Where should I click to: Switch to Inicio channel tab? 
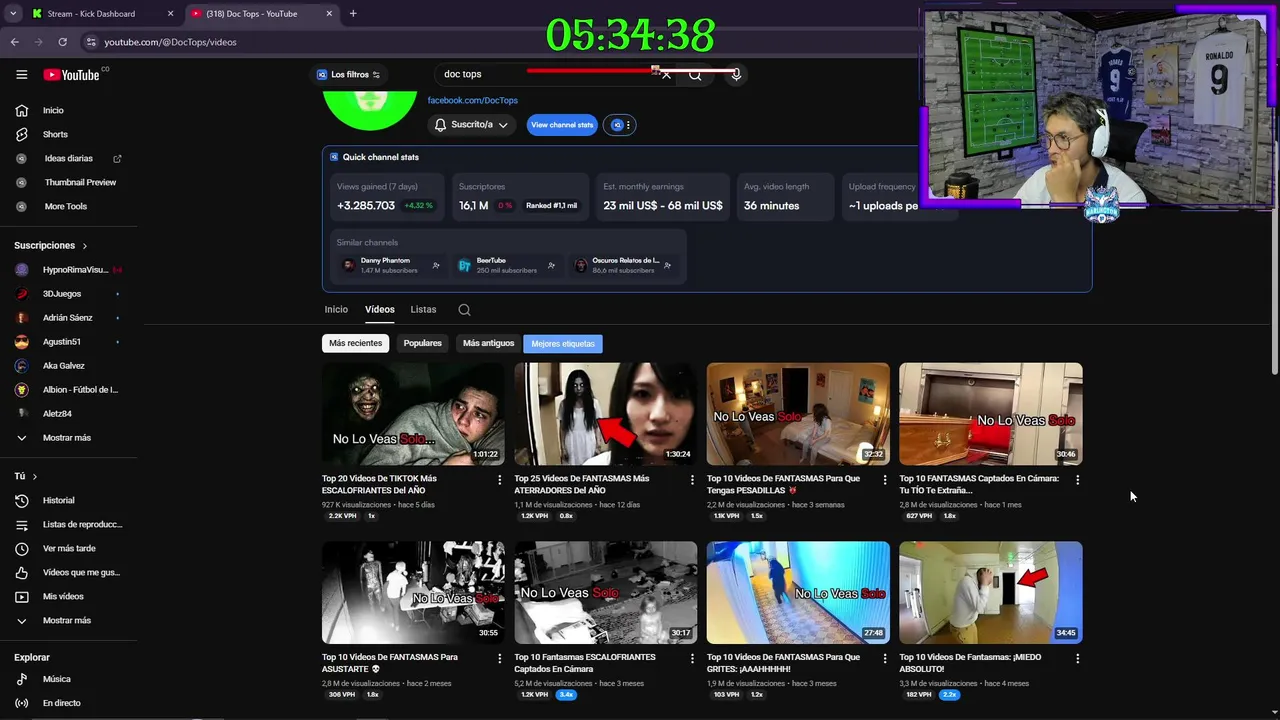pyautogui.click(x=336, y=310)
